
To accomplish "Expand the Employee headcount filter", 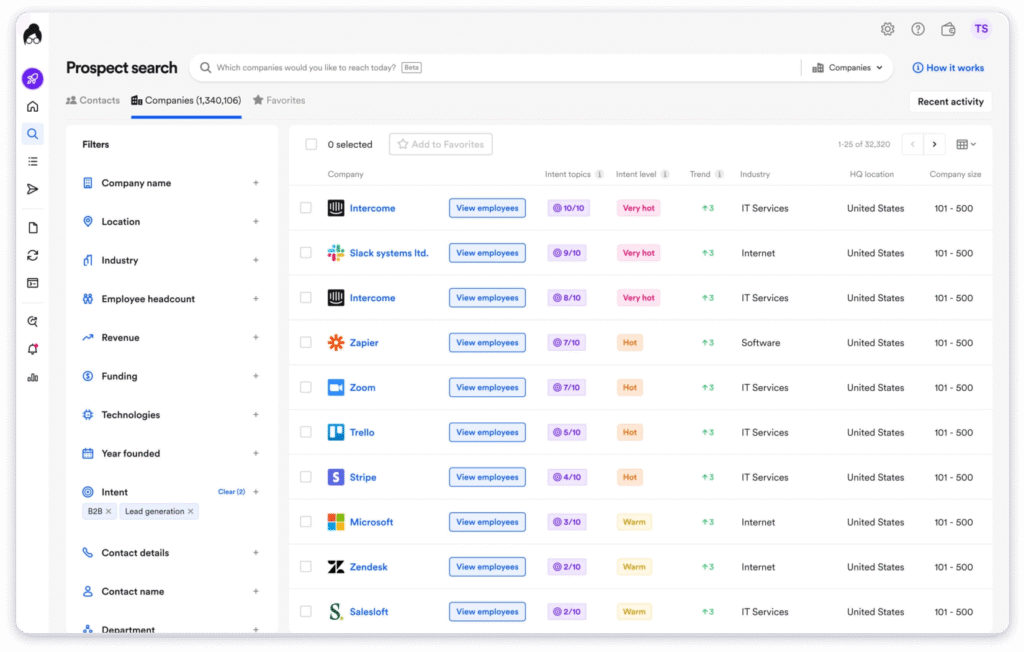I will point(146,298).
